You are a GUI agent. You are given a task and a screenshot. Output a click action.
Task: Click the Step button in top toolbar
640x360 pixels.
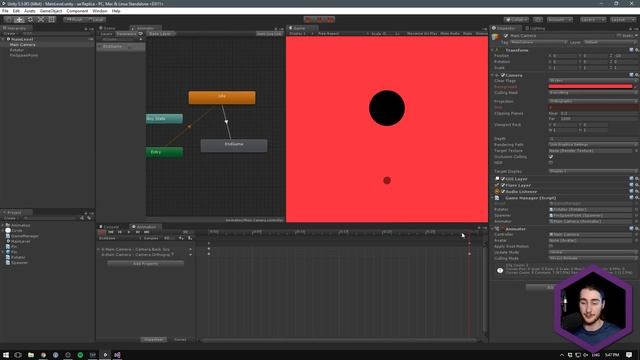click(330, 19)
